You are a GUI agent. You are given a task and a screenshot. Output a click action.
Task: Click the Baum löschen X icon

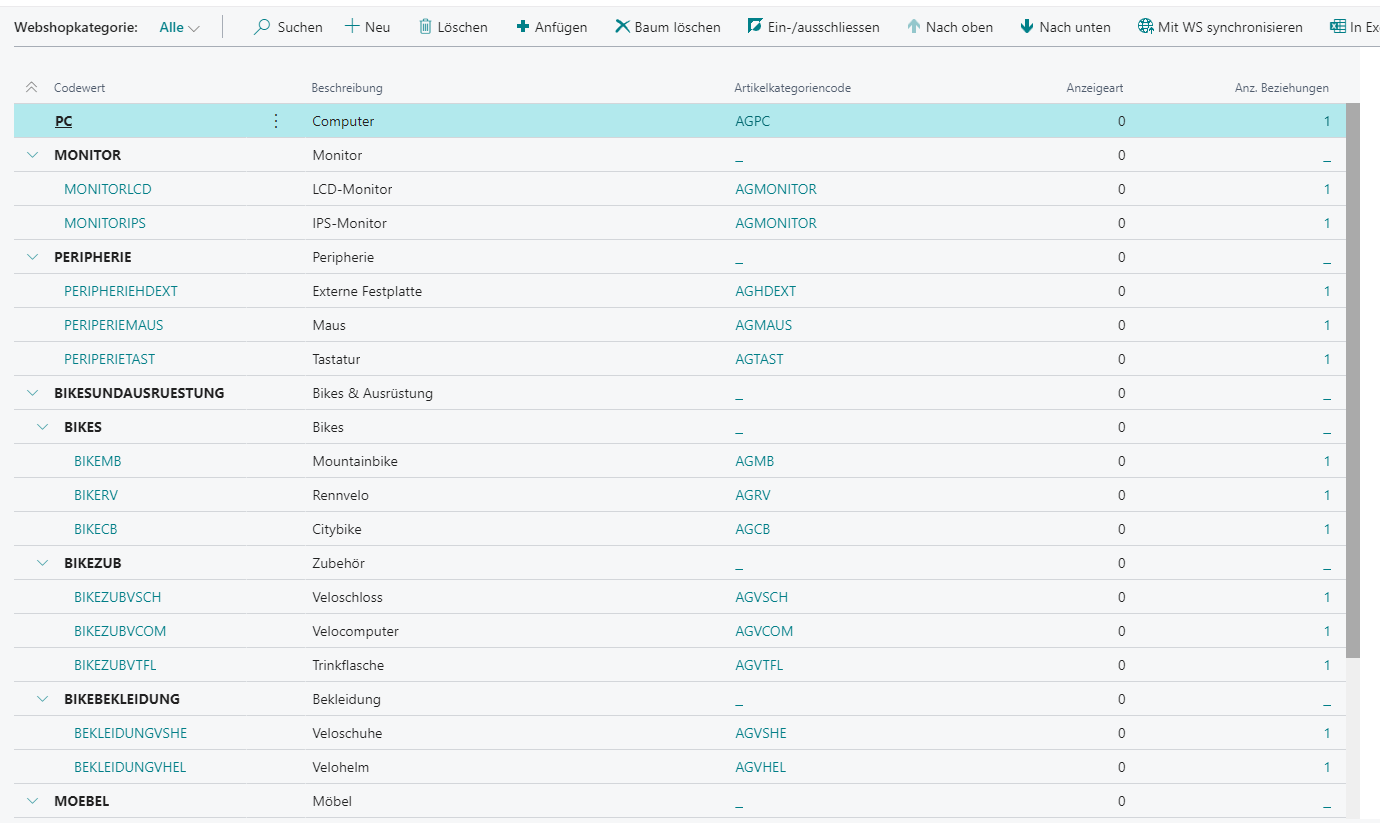[622, 27]
